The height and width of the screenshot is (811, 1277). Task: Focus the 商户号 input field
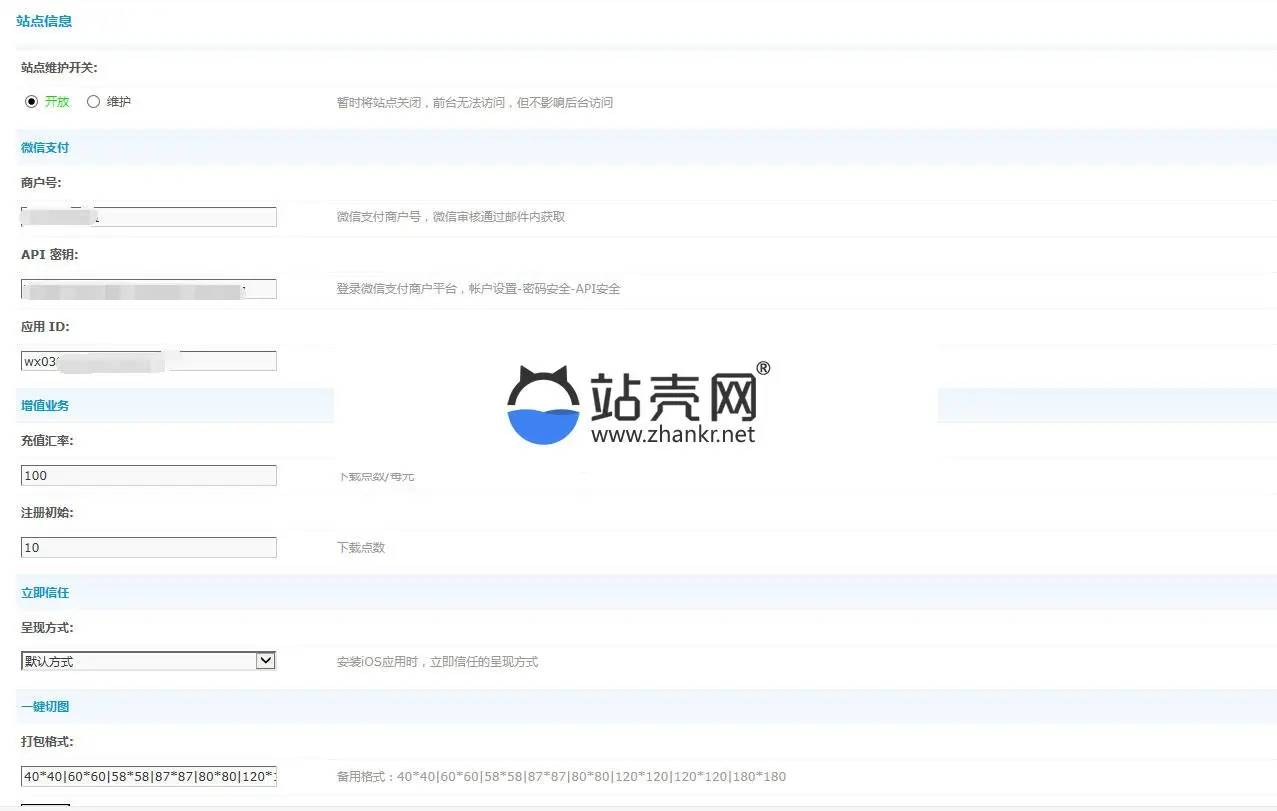[x=148, y=217]
